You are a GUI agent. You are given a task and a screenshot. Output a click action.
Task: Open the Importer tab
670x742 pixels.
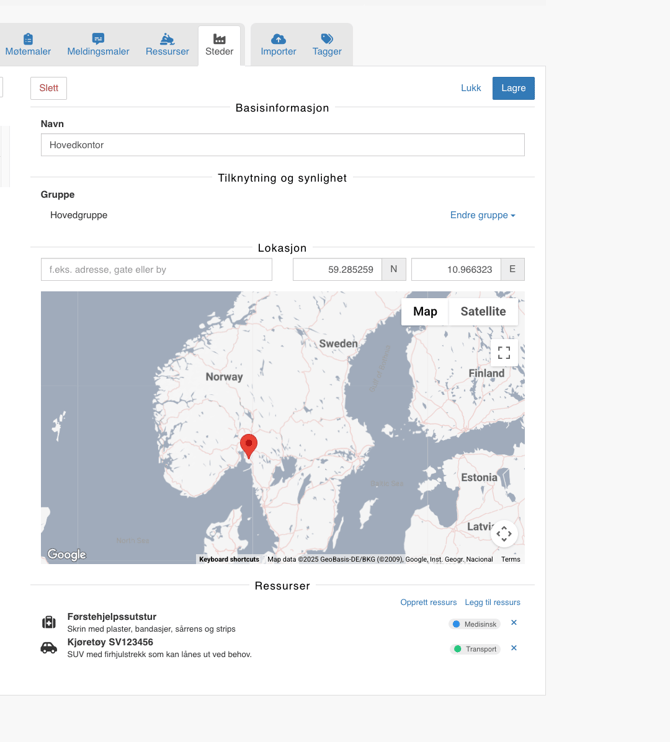click(278, 45)
